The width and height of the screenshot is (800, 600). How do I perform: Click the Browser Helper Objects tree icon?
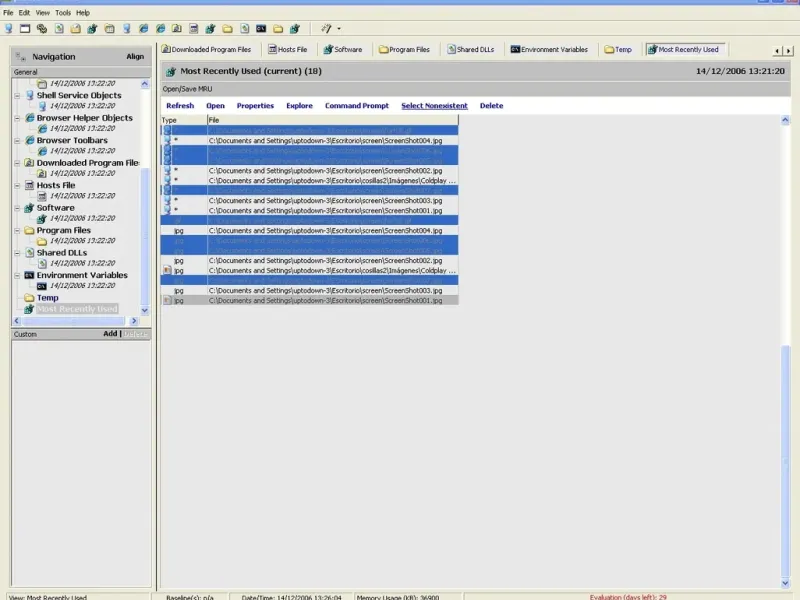(29, 118)
